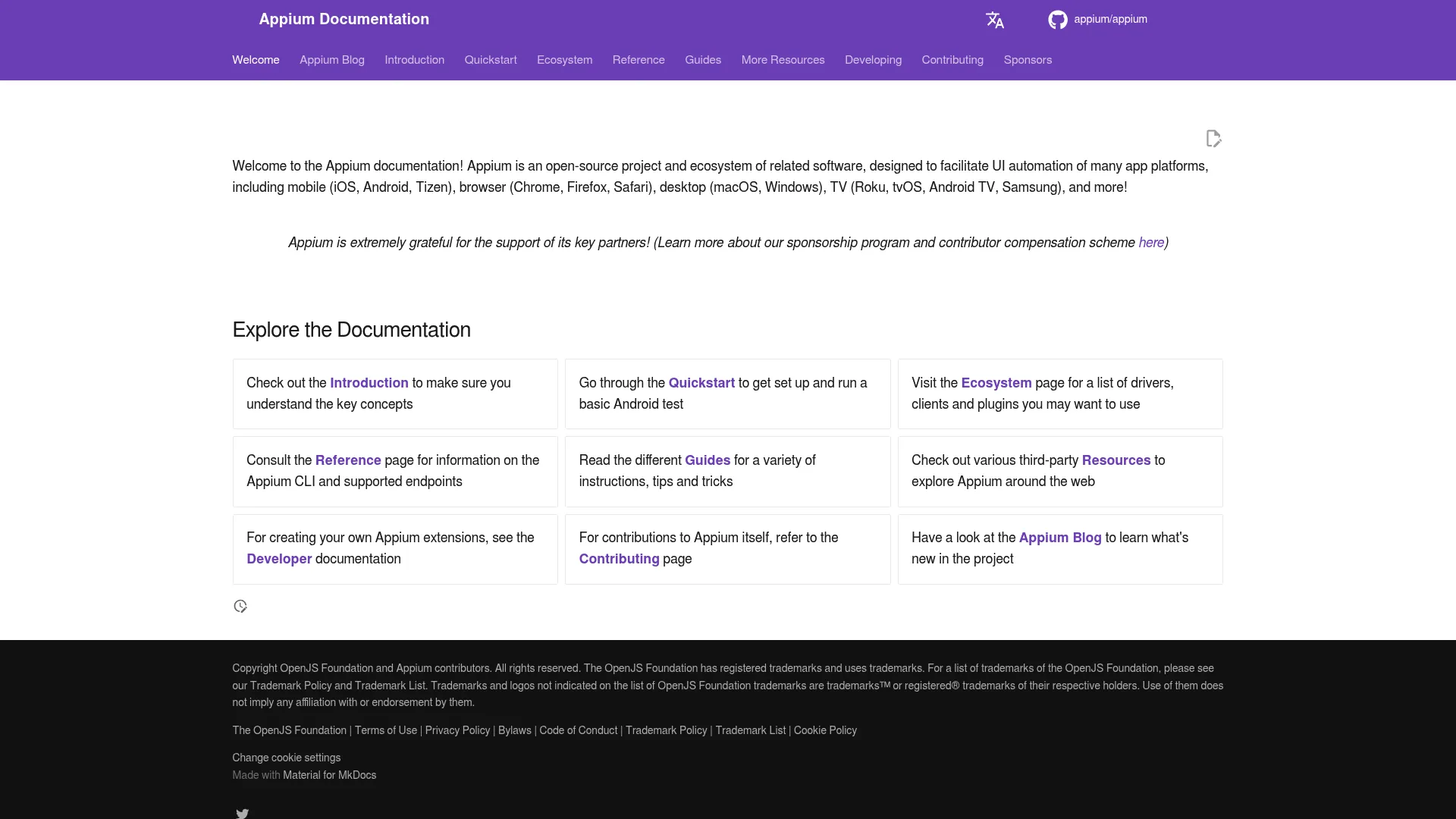Open the Developing tab

874,60
